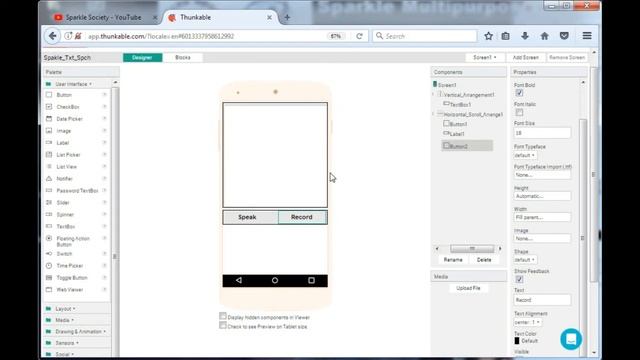
Task: Click the Firefox back arrow button
Action: point(52,36)
